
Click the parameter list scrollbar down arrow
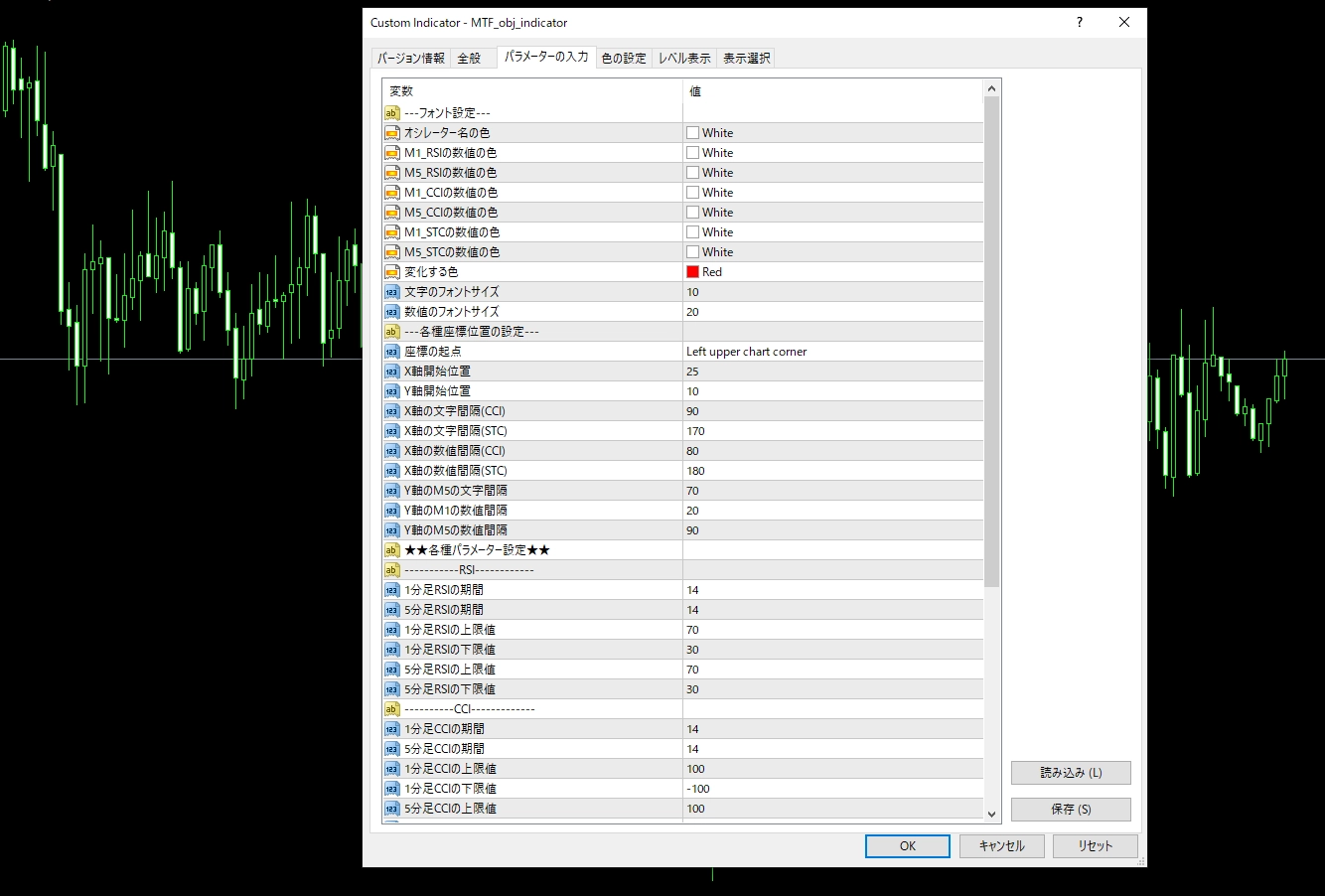tap(991, 814)
